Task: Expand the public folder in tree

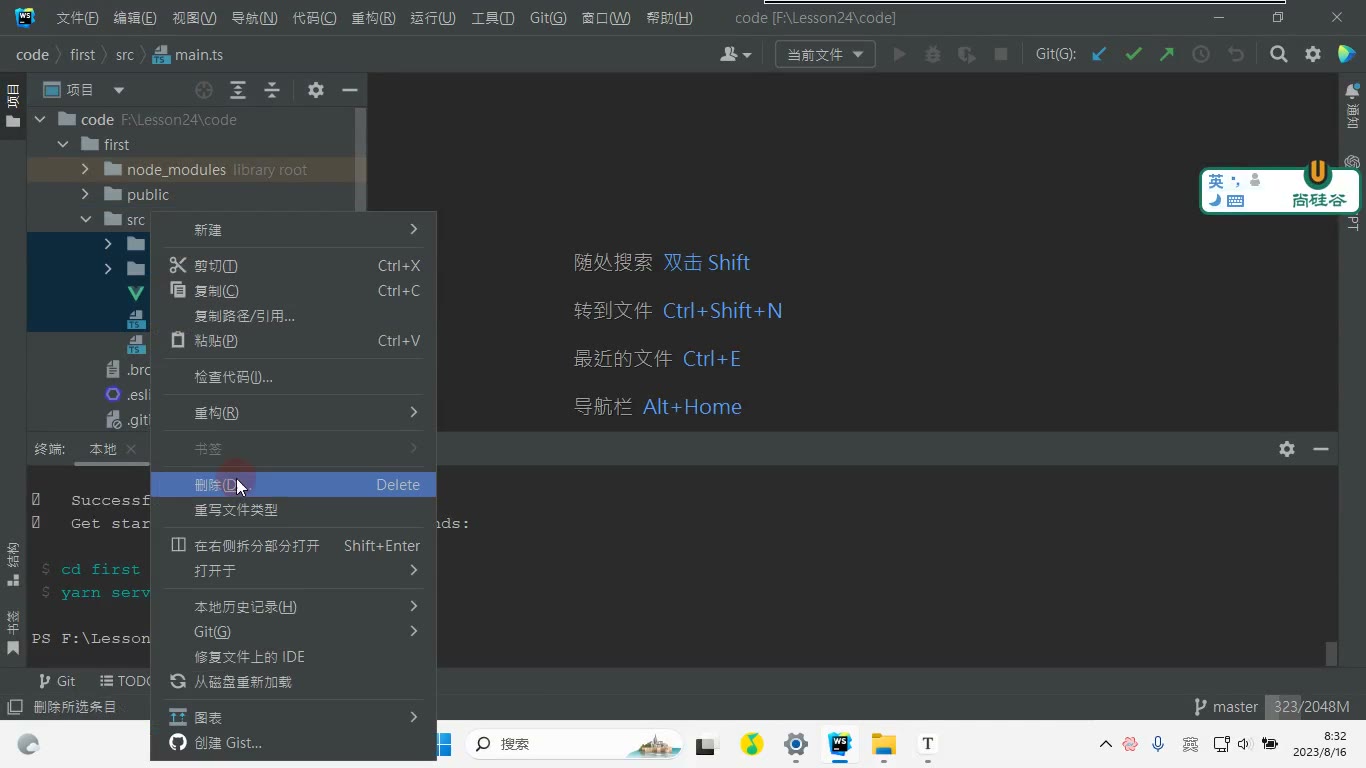Action: [85, 194]
